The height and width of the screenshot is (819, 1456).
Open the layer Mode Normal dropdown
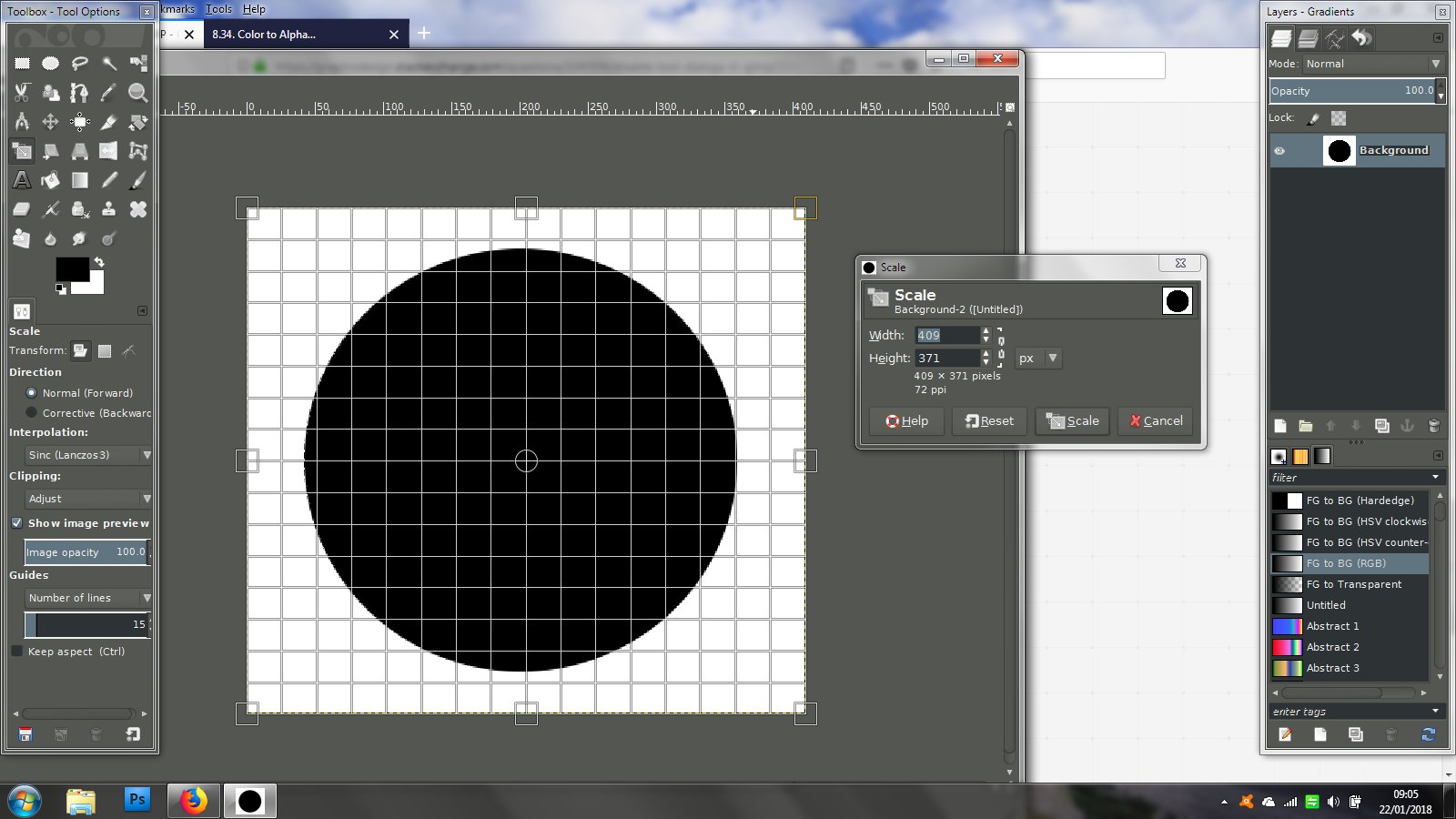(x=1373, y=64)
